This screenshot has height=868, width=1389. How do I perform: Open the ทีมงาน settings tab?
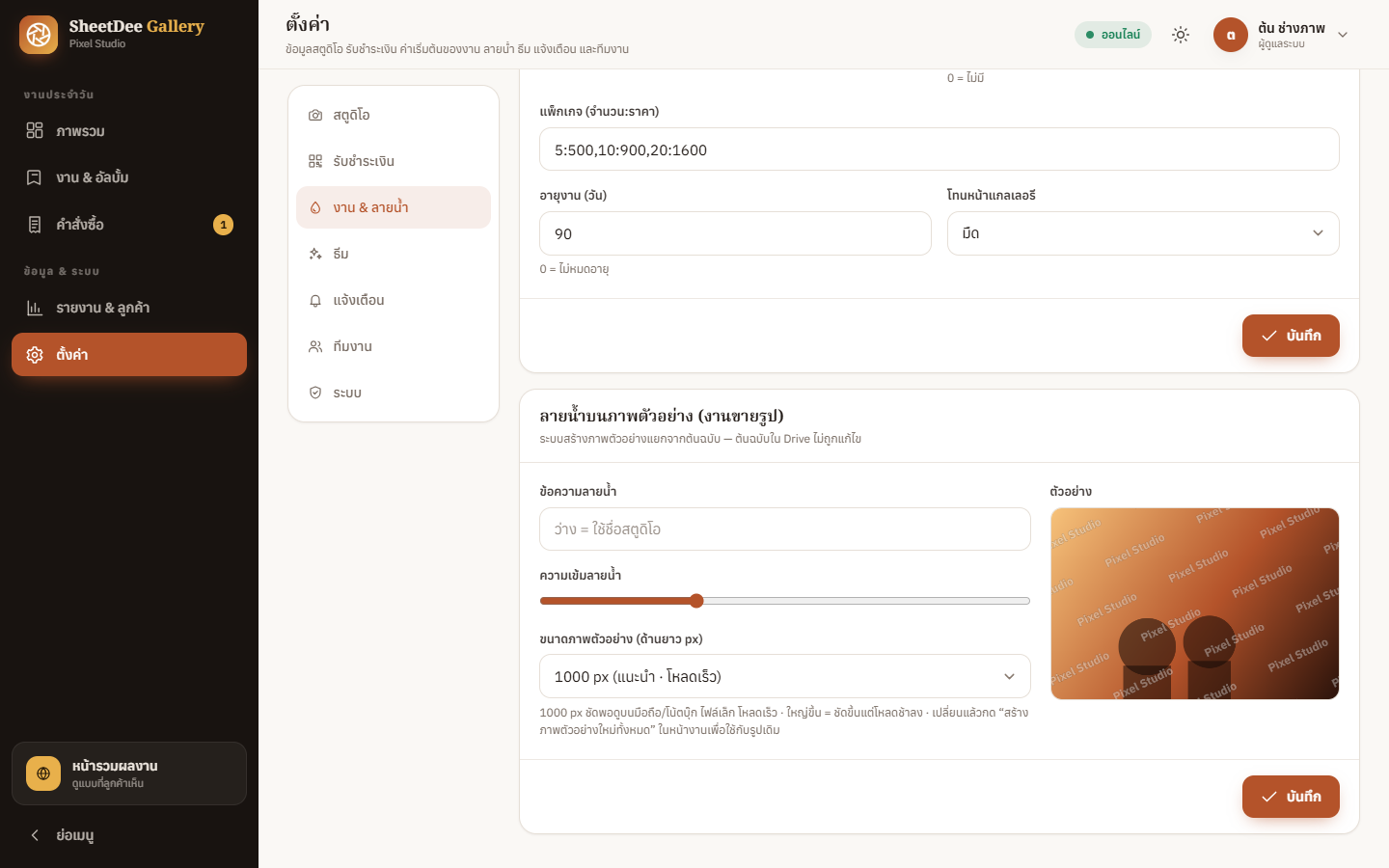(394, 346)
